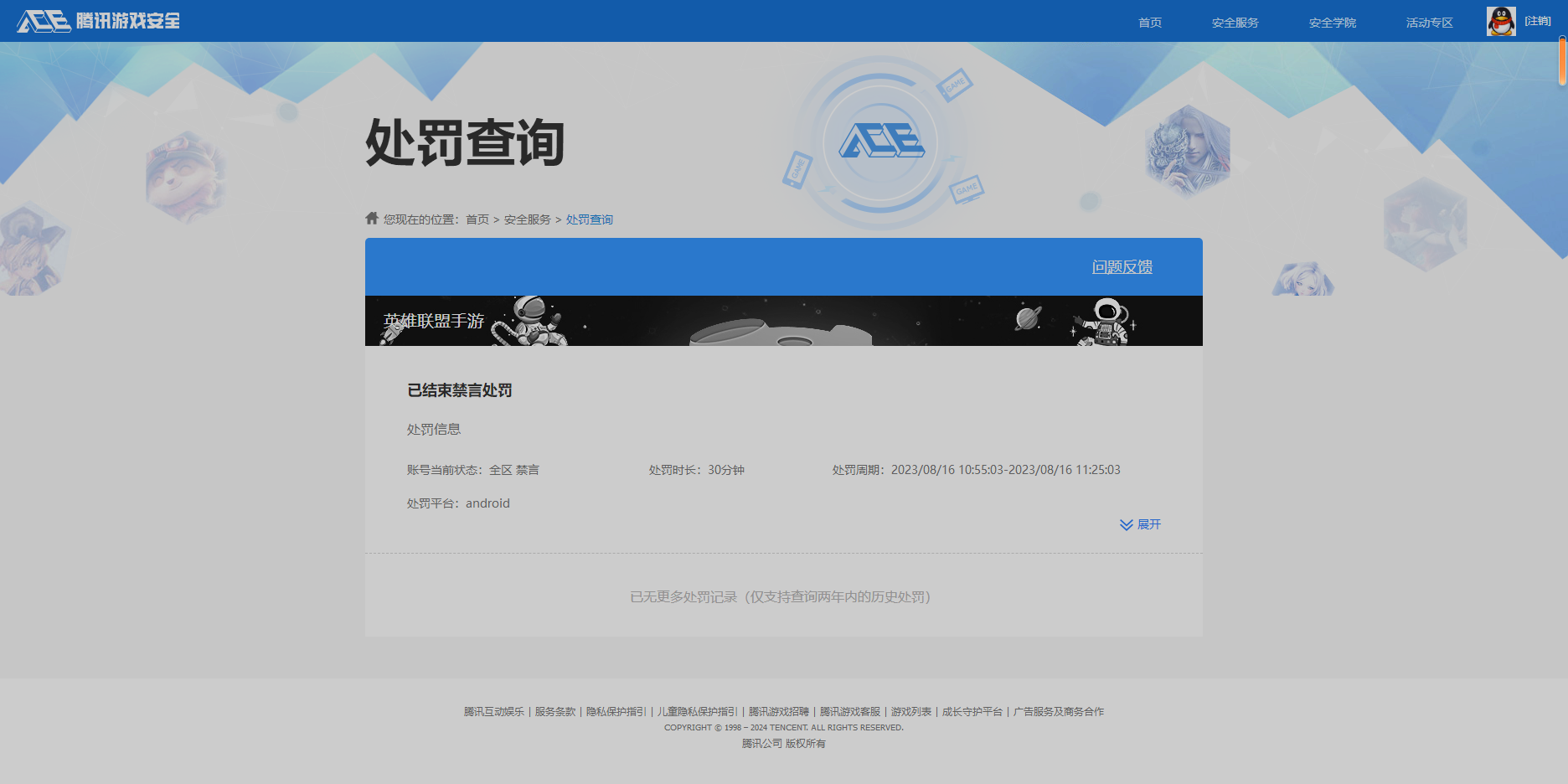Open 广告服务及商务合作 footer link
This screenshot has width=1568, height=784.
click(x=1059, y=712)
